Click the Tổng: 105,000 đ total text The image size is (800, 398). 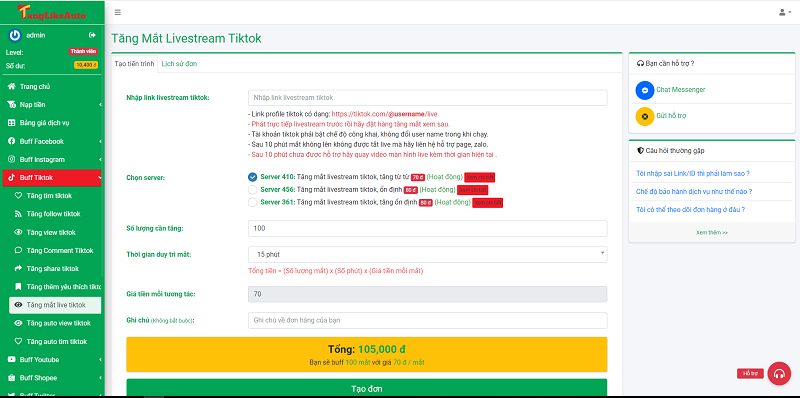(367, 350)
